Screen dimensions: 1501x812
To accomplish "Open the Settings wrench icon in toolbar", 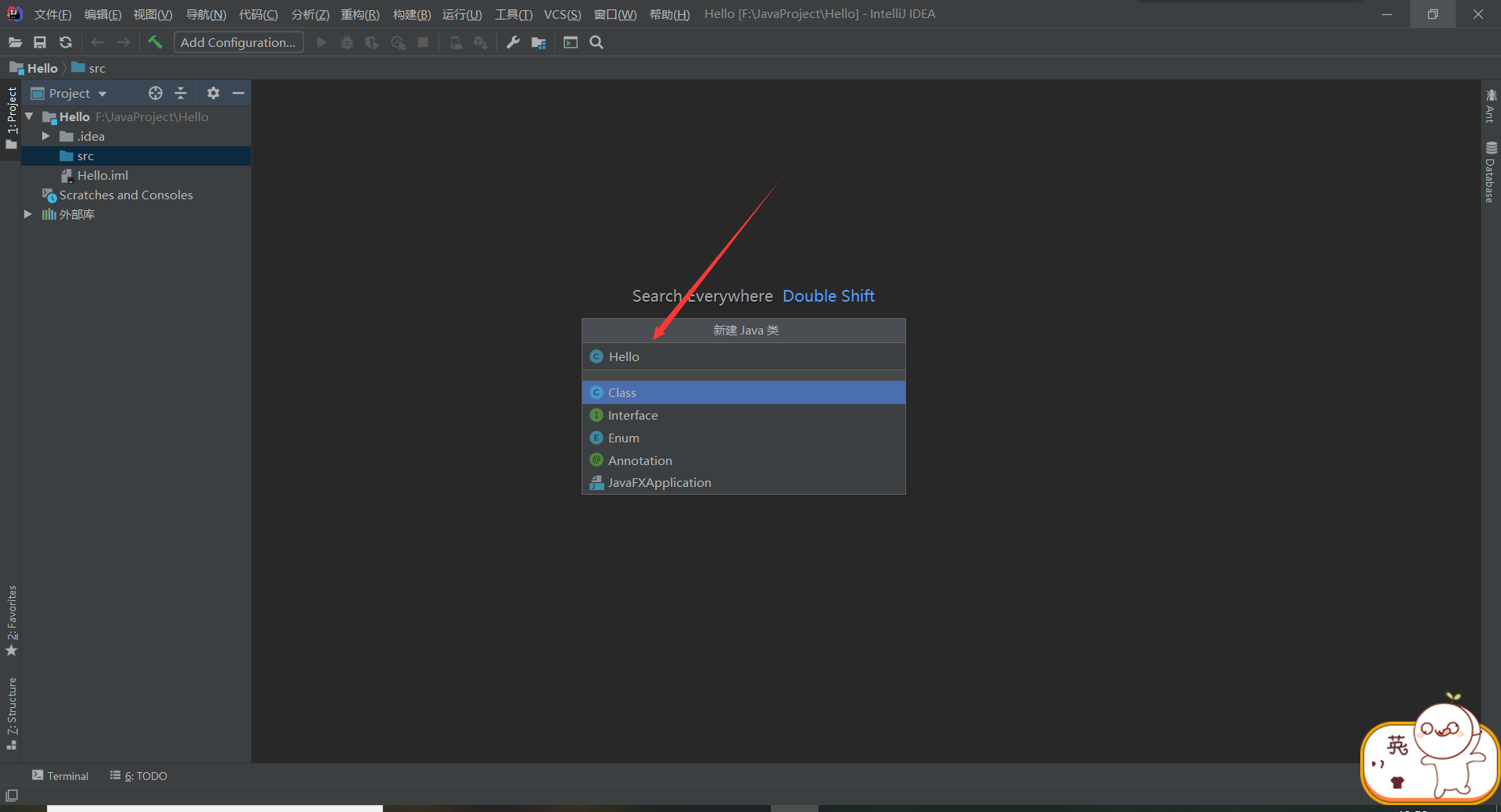I will 512,42.
